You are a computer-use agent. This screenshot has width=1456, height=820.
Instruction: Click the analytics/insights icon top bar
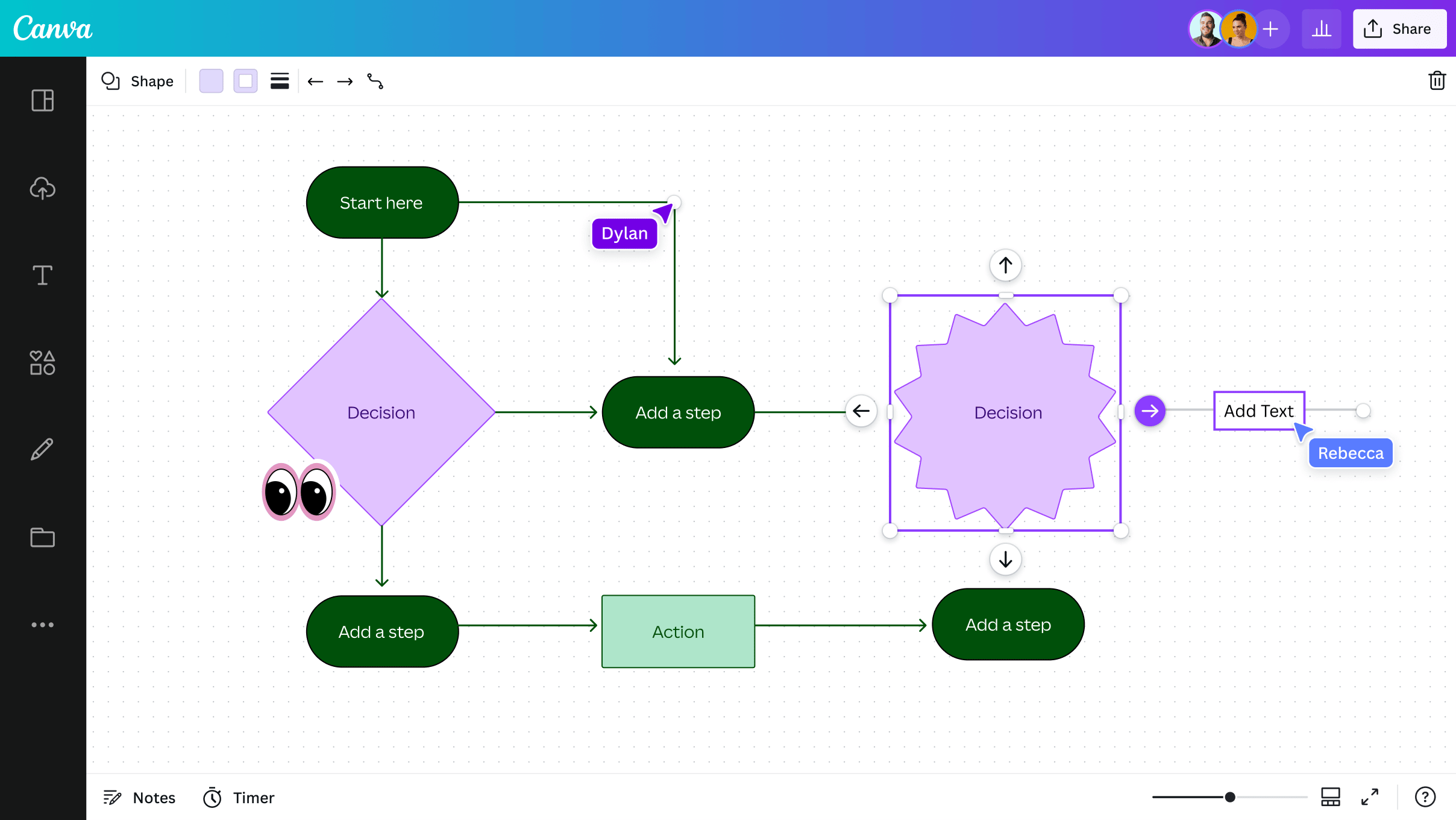[x=1321, y=28]
